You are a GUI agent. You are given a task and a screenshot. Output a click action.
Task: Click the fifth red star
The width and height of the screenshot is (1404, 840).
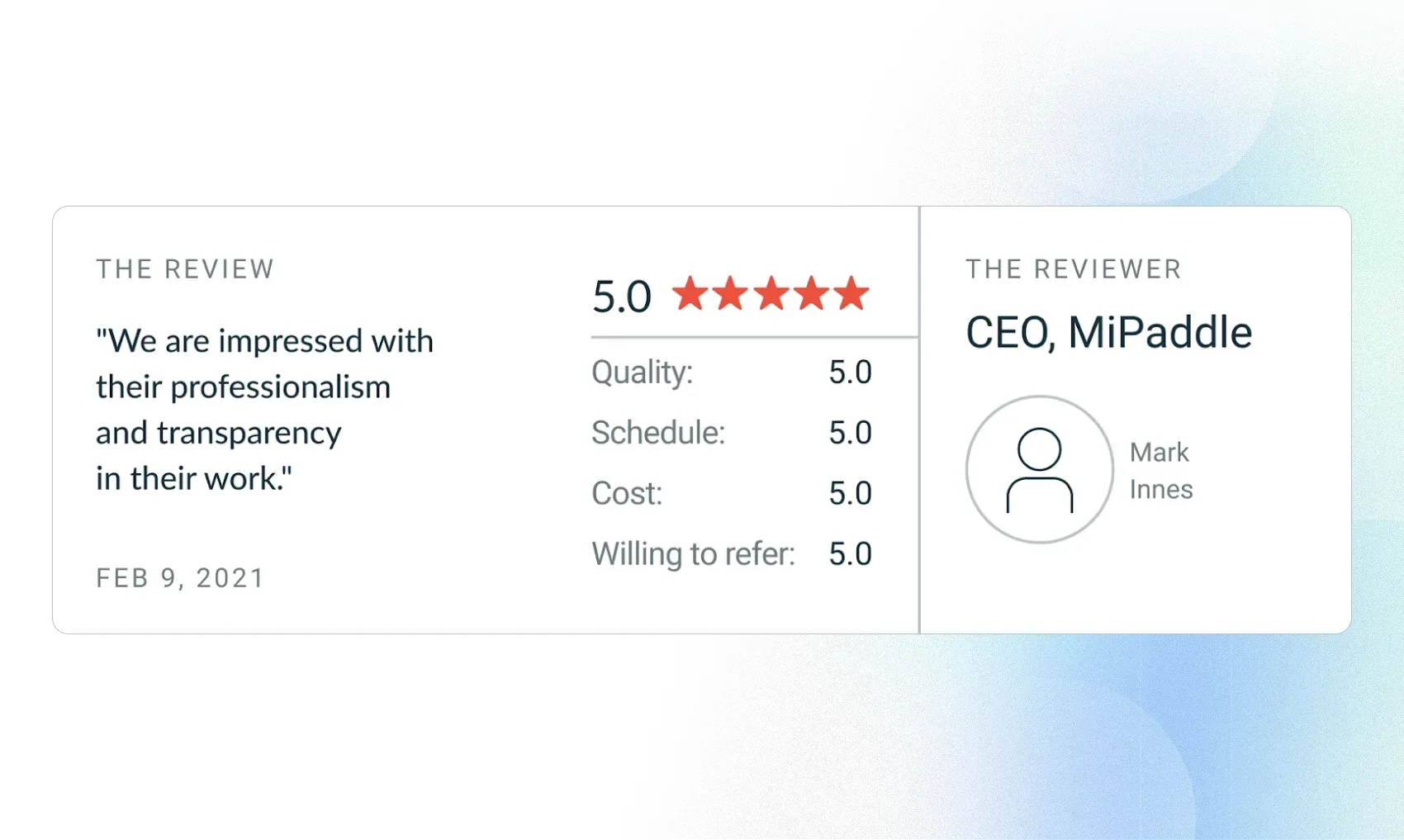[851, 293]
